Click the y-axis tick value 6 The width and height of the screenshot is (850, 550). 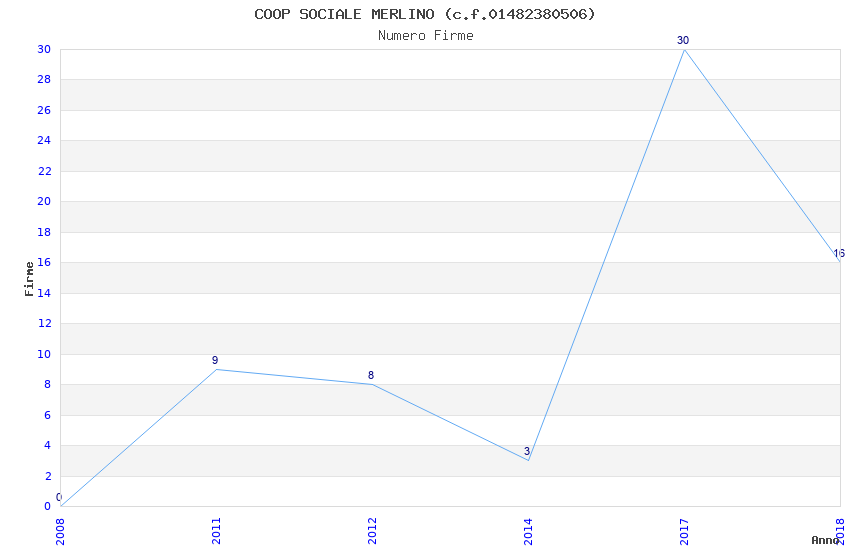(47, 415)
